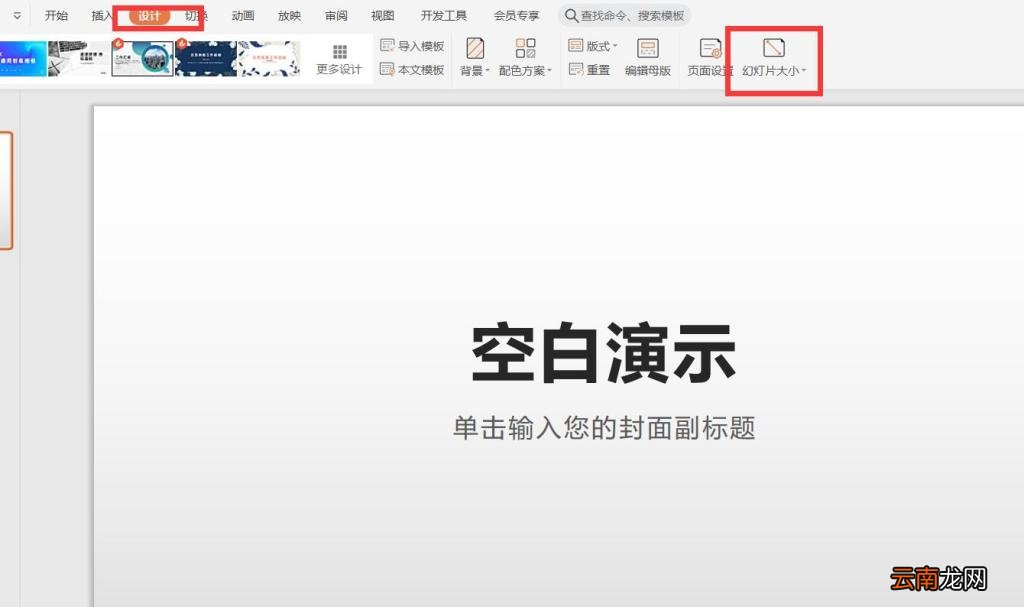The height and width of the screenshot is (607, 1024).
Task: Go to the 视图 tab
Action: point(383,15)
